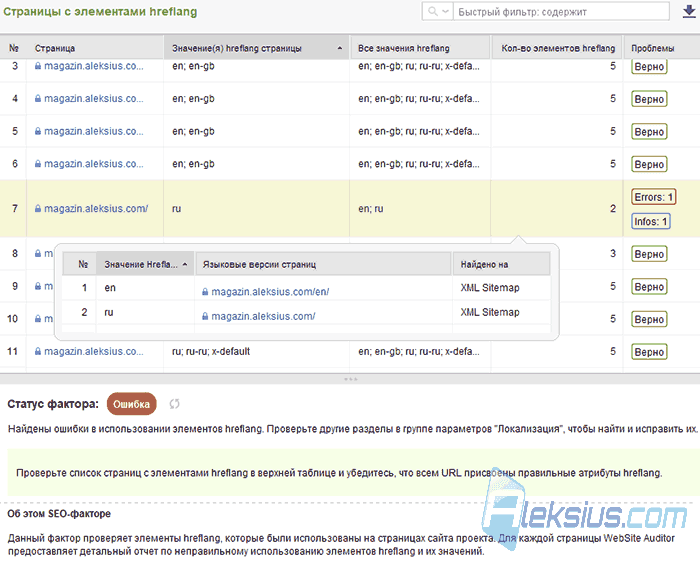Click the panel splitter handle dots
The height and width of the screenshot is (562, 700).
click(x=350, y=379)
